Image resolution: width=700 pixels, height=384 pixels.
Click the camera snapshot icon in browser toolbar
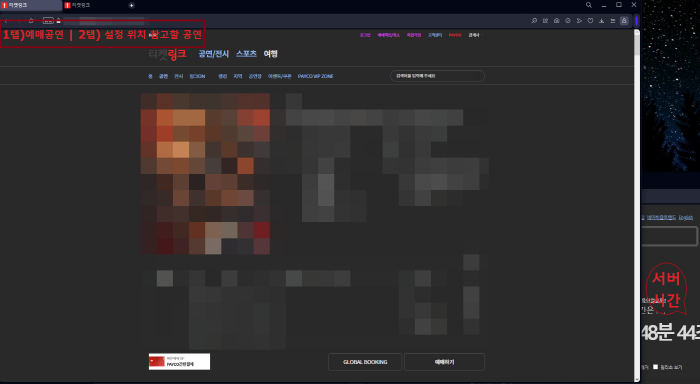(x=557, y=21)
